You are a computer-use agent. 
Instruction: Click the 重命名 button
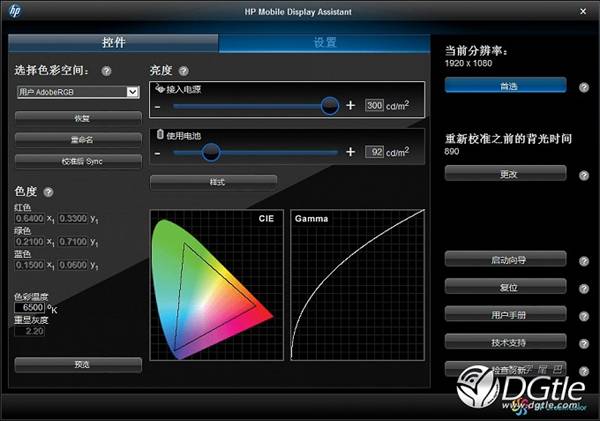[78, 140]
